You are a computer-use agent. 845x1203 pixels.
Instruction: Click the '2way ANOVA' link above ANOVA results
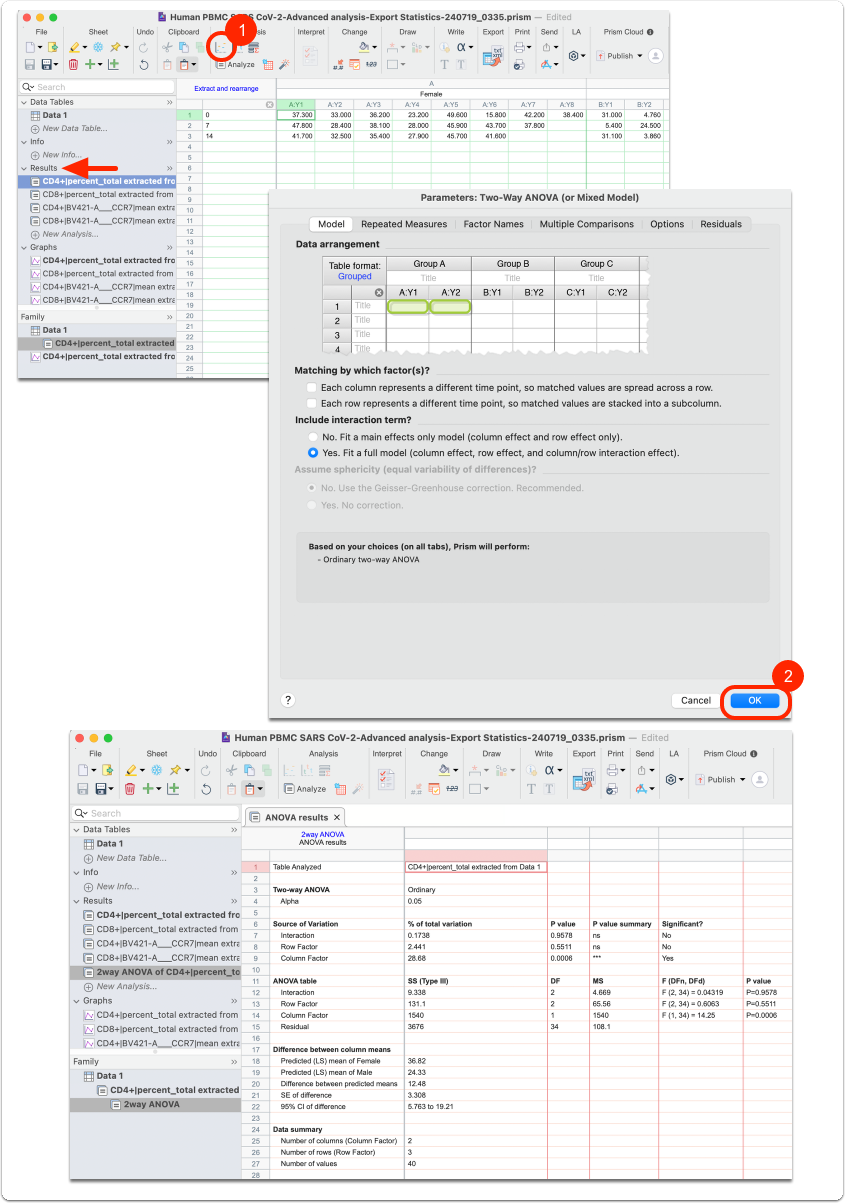(322, 834)
